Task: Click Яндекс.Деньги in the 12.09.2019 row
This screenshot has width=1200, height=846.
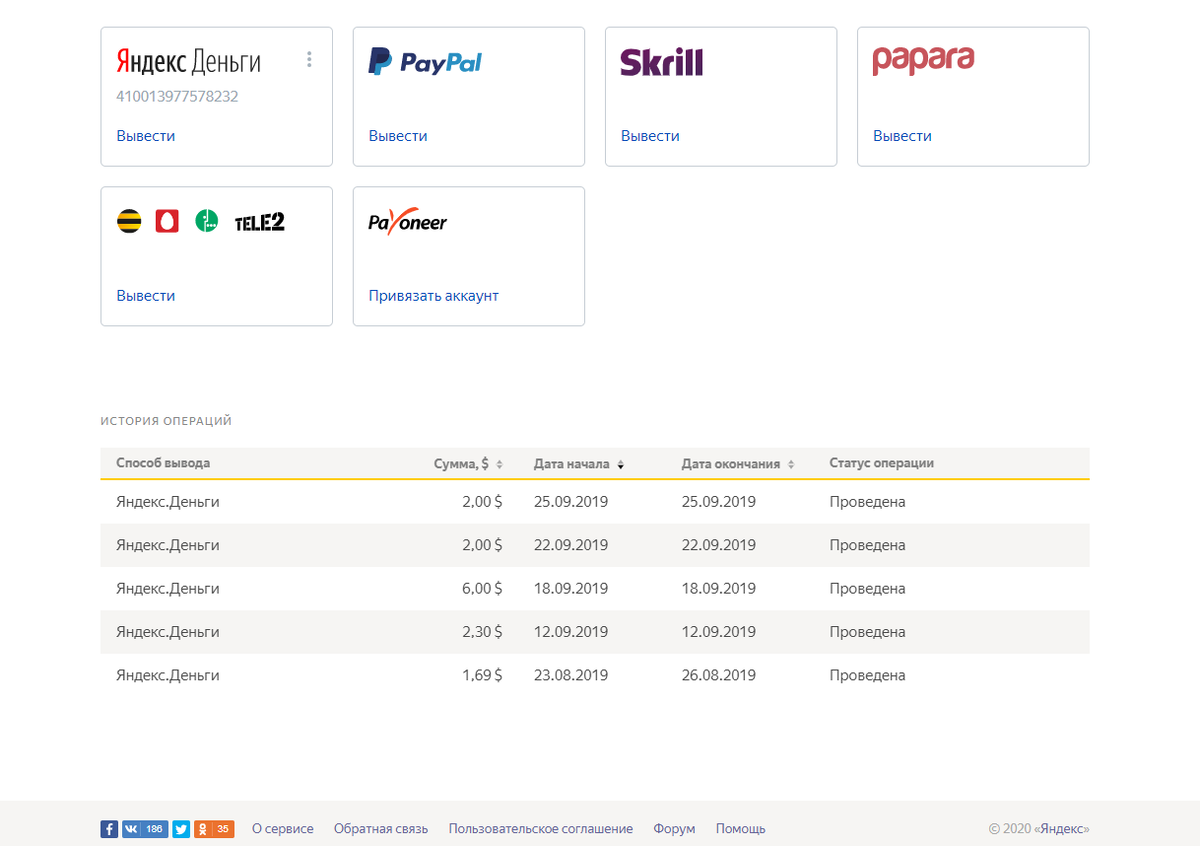Action: (168, 632)
